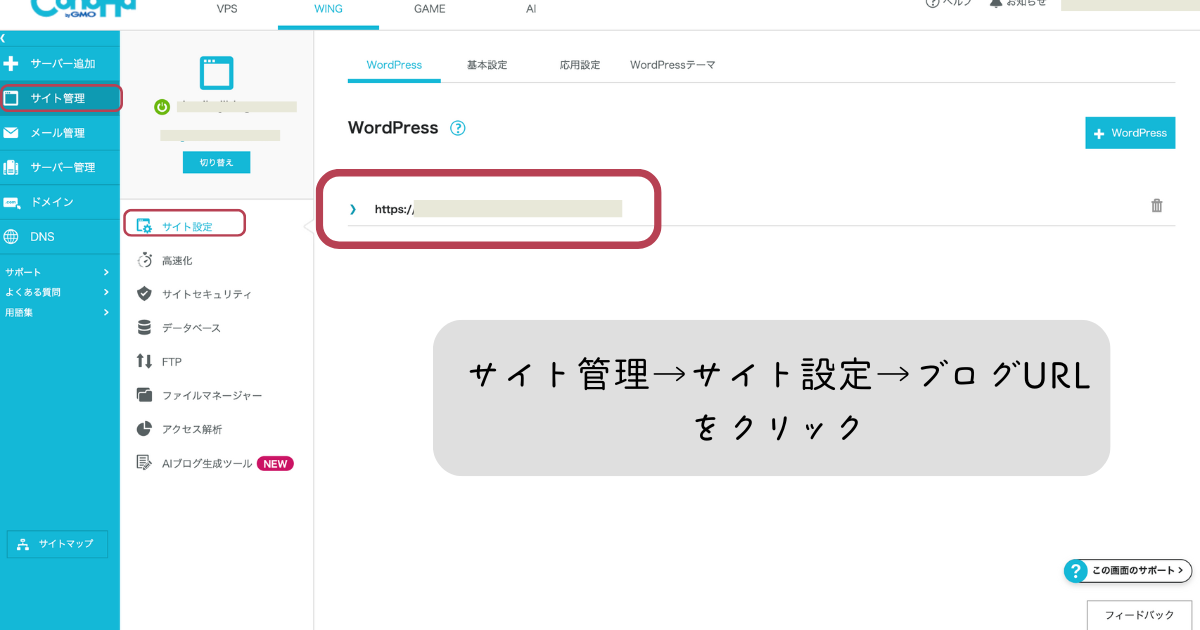Viewport: 1200px width, 630px height.
Task: Click the AIブログ生成ツール icon
Action: pyautogui.click(x=144, y=463)
